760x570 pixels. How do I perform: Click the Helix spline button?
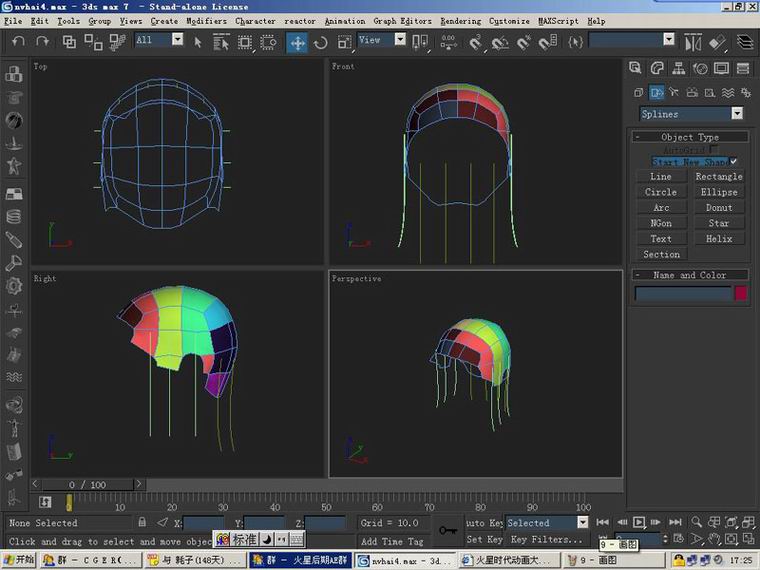719,238
